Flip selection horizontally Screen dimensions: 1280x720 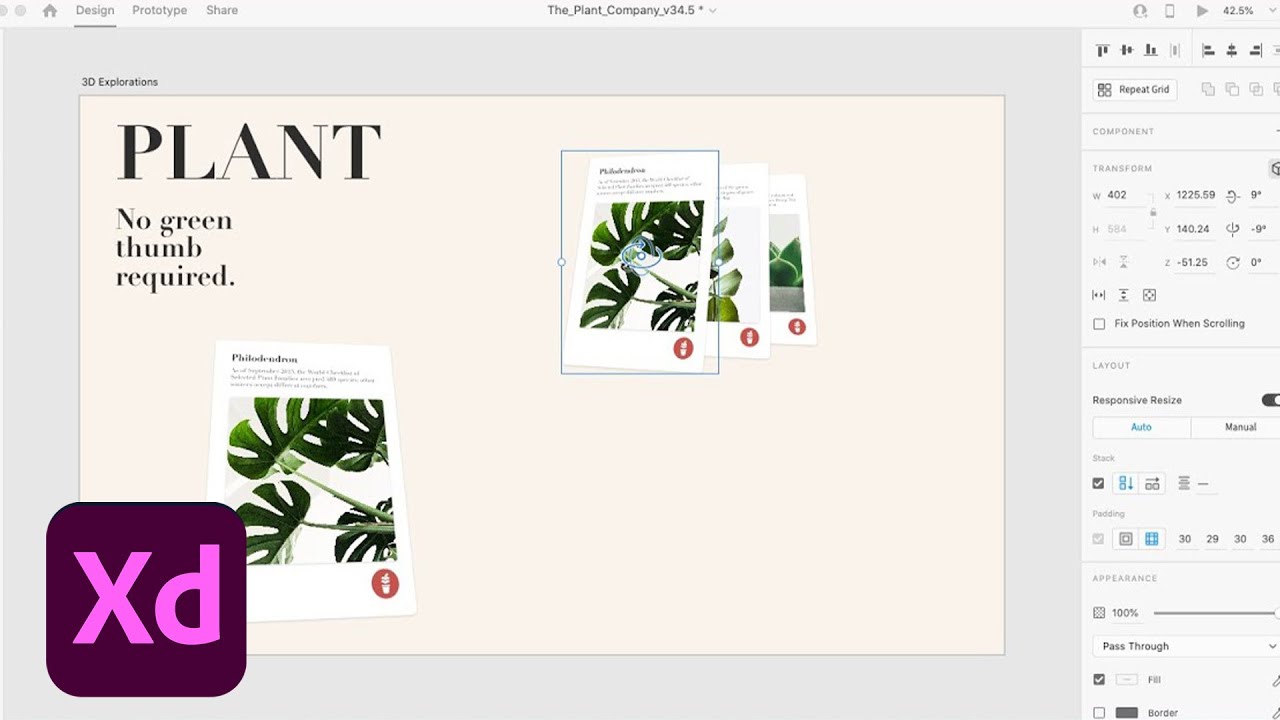tap(1100, 262)
